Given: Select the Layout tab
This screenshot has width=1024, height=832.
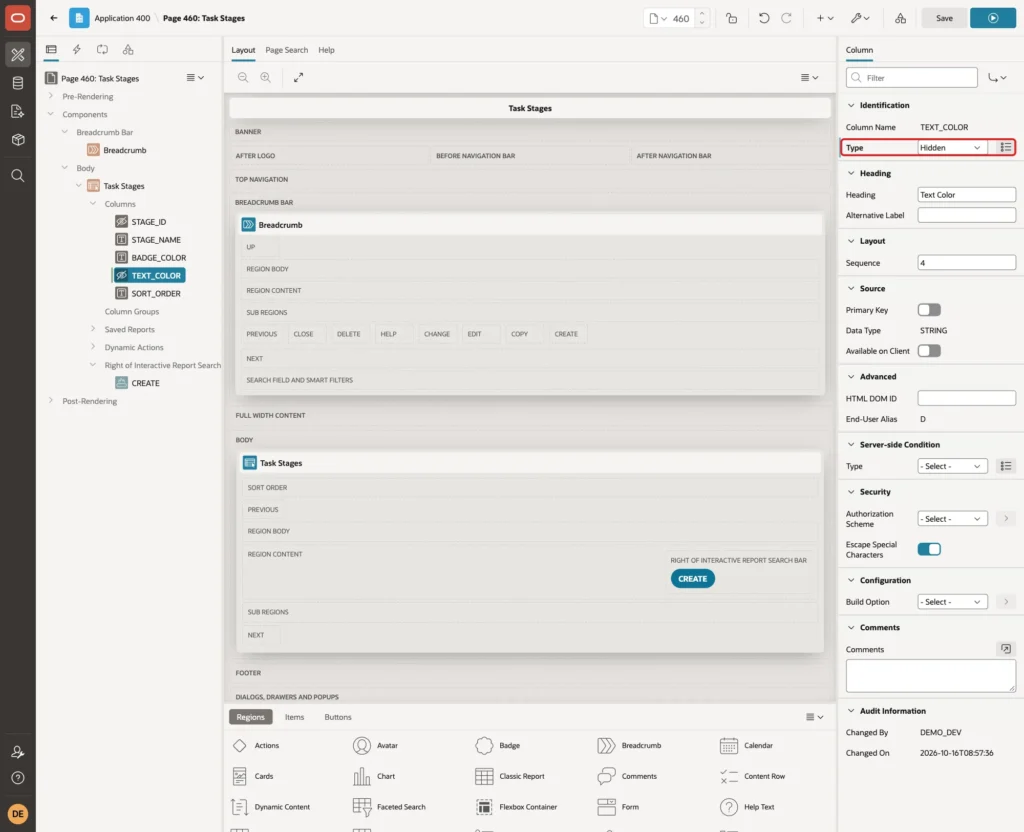Looking at the screenshot, I should click(x=243, y=50).
